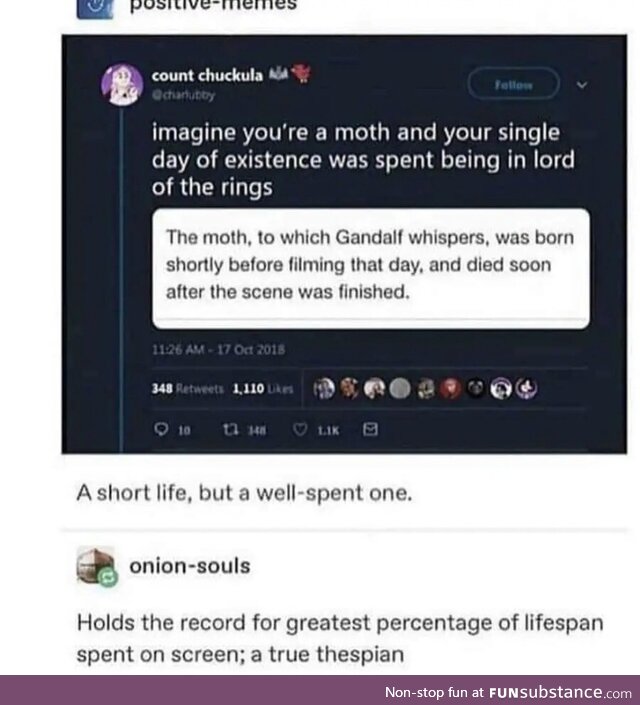
Task: Open the count chuckula display name
Action: coord(207,76)
